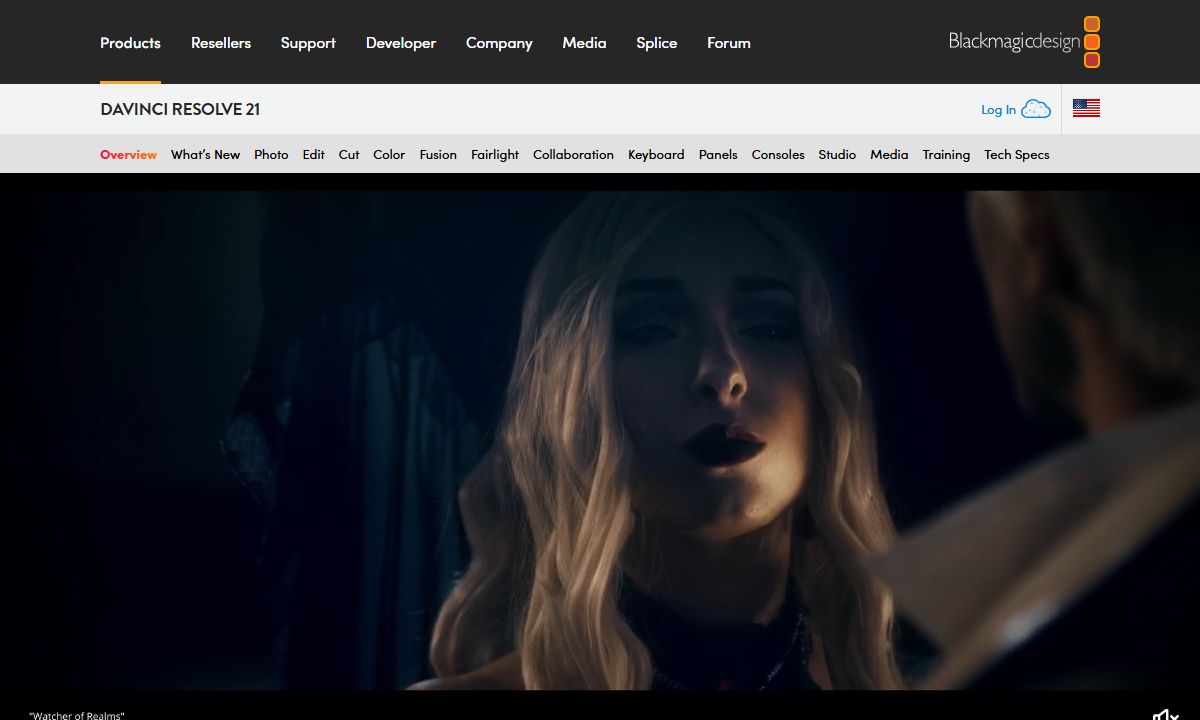Open the Fusion tab
Screen dimensions: 1200x720
pyautogui.click(x=438, y=154)
